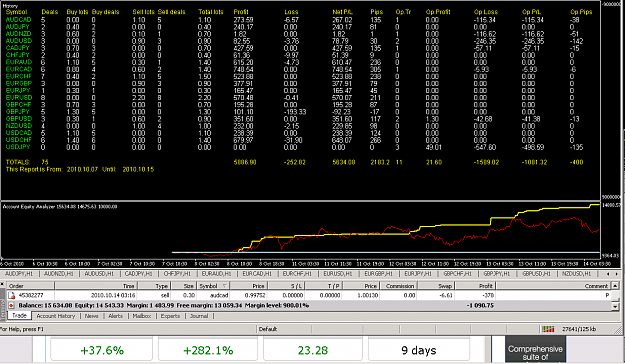Click the +37.6% stat box
625x364 pixels.
point(102,350)
